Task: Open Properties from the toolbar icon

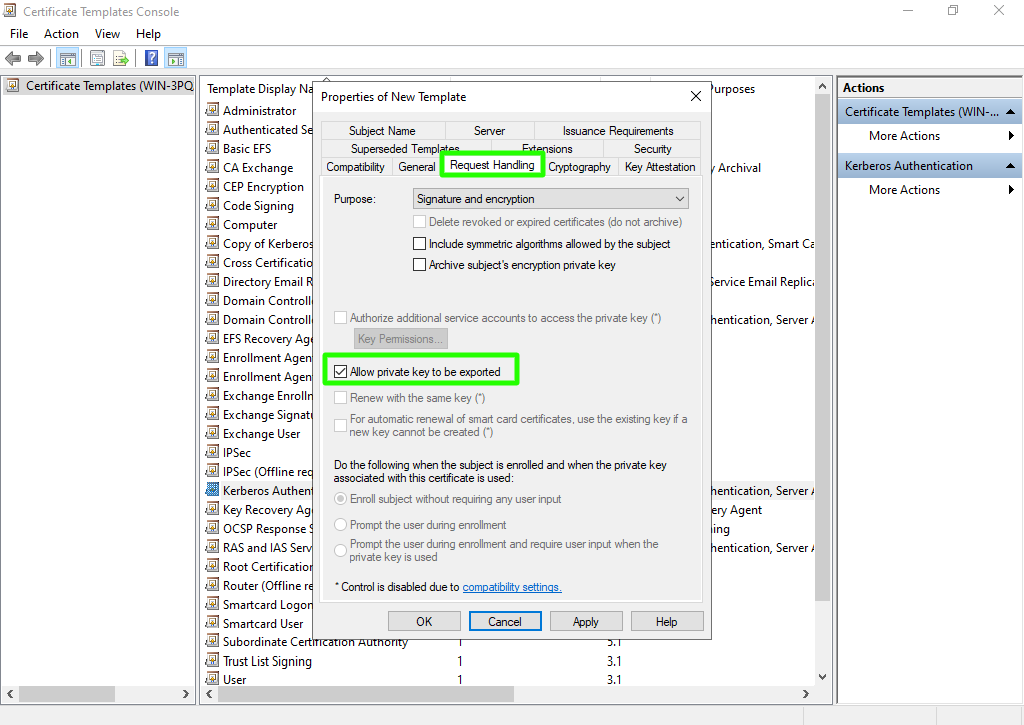Action: coord(97,59)
